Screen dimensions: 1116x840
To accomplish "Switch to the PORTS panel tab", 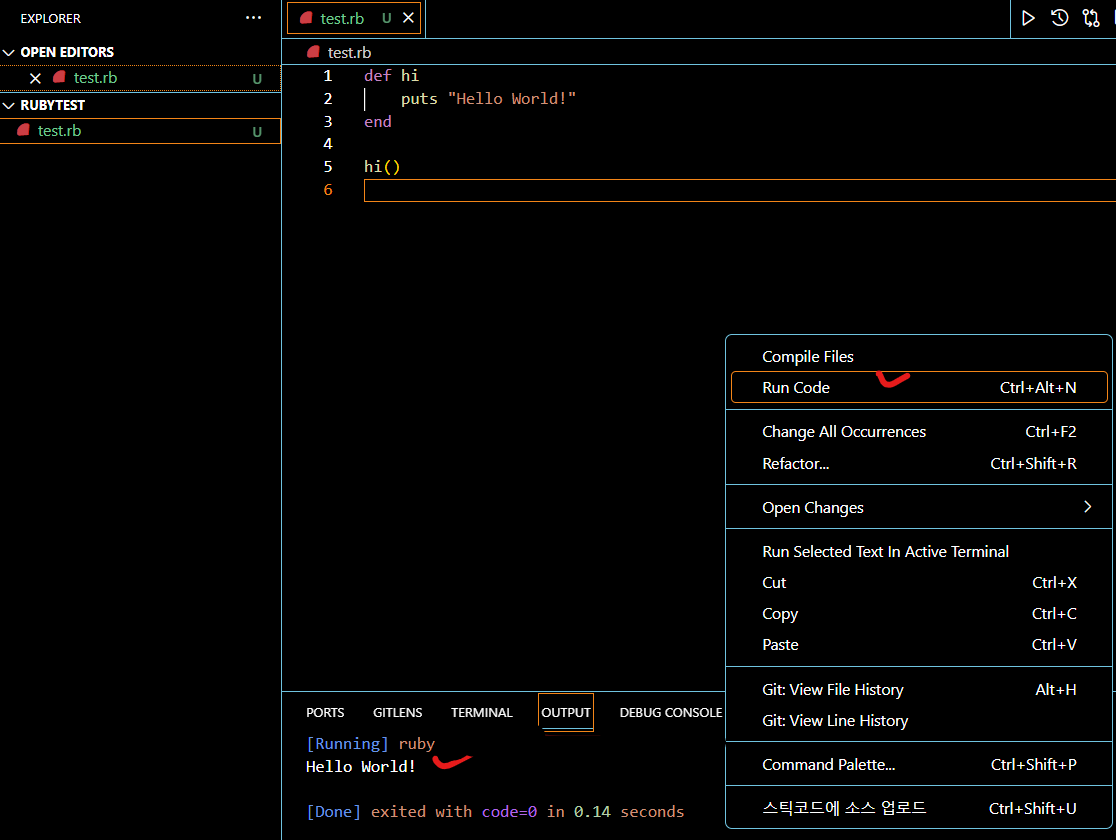I will (325, 713).
